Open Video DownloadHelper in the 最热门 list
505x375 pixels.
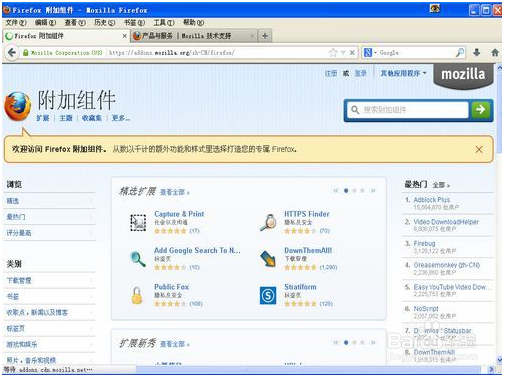446,222
